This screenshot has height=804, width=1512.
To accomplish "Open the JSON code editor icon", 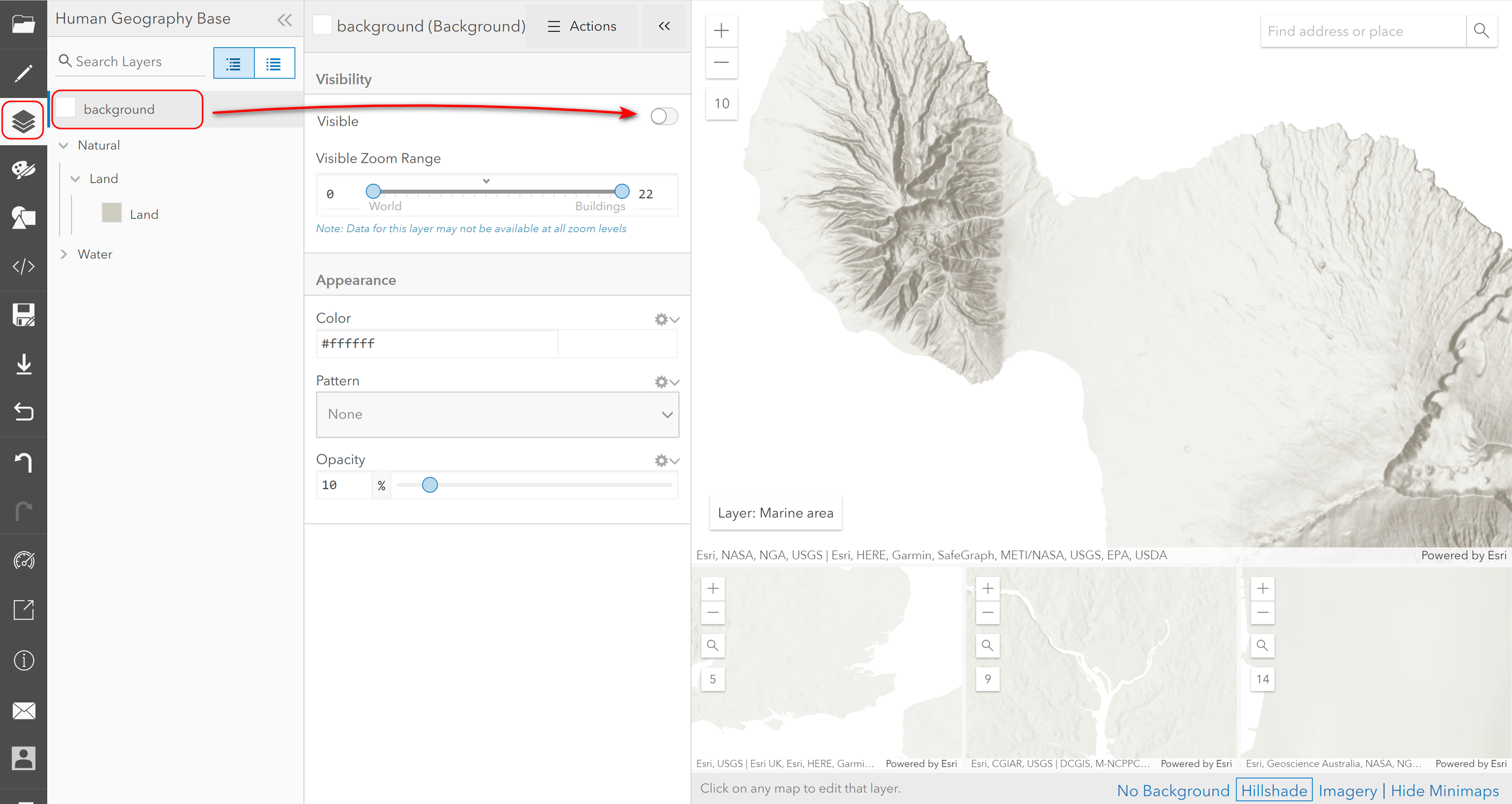I will pyautogui.click(x=24, y=267).
